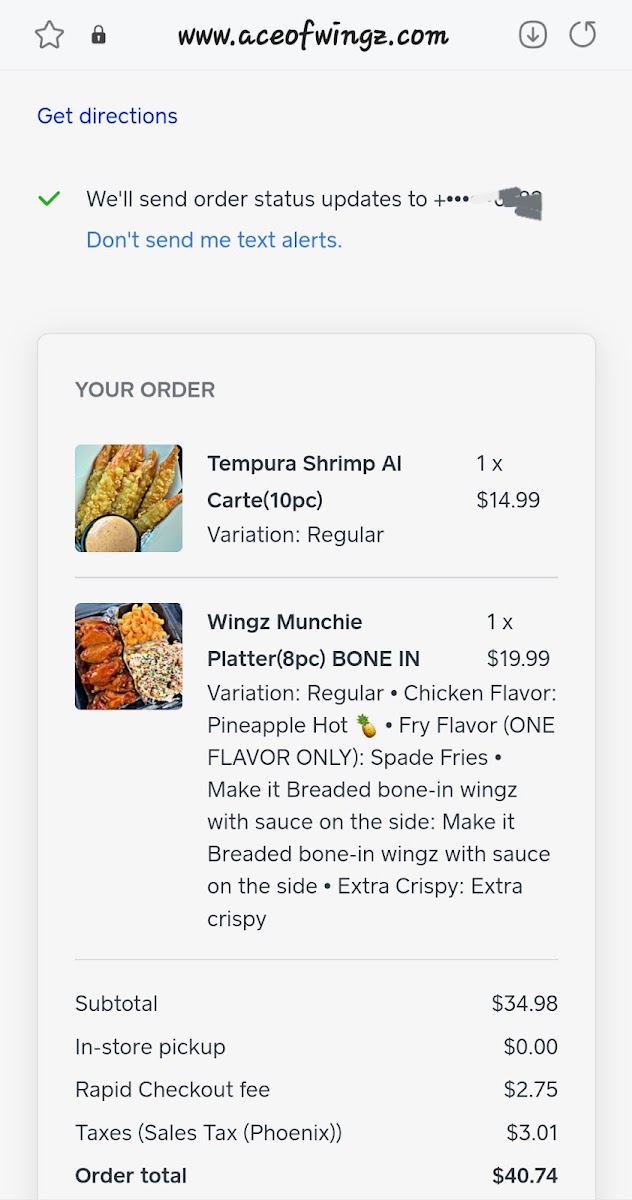Tap the star to bookmark aceofwingz.com

click(x=48, y=33)
